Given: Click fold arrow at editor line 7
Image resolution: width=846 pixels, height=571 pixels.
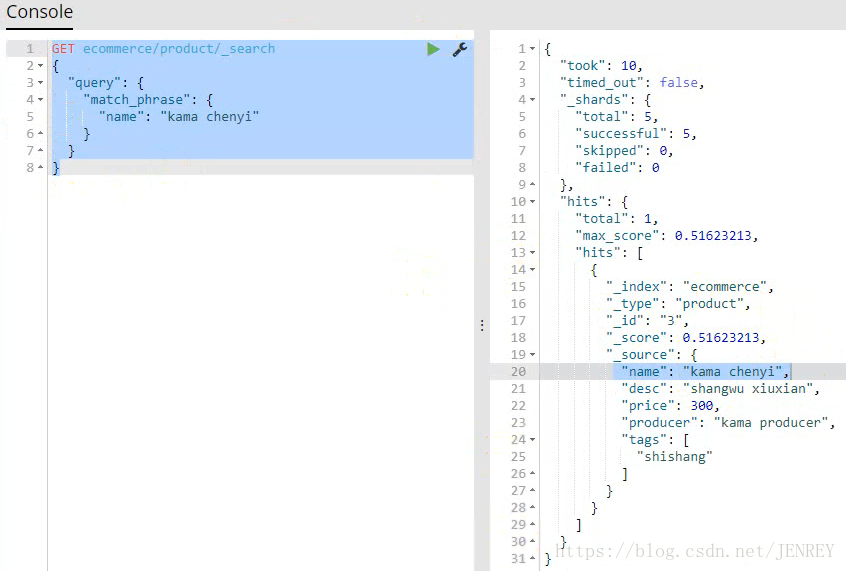Looking at the screenshot, I should click(x=40, y=150).
